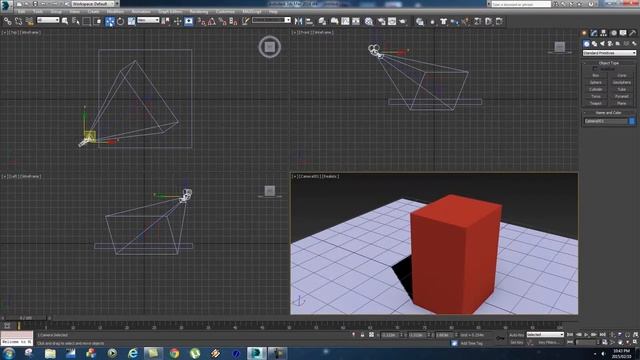The width and height of the screenshot is (640, 360).
Task: Collapse the Object Type rollout
Action: [609, 63]
